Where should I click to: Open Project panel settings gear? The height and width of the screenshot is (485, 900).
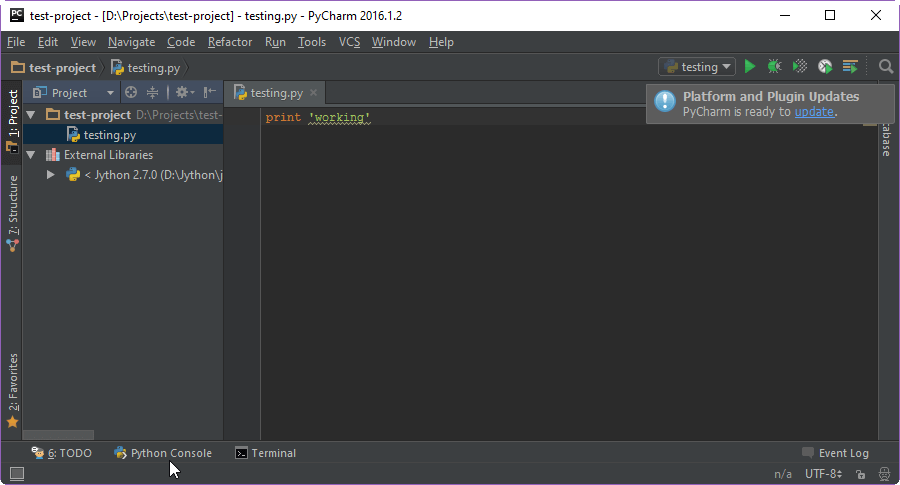pos(184,92)
